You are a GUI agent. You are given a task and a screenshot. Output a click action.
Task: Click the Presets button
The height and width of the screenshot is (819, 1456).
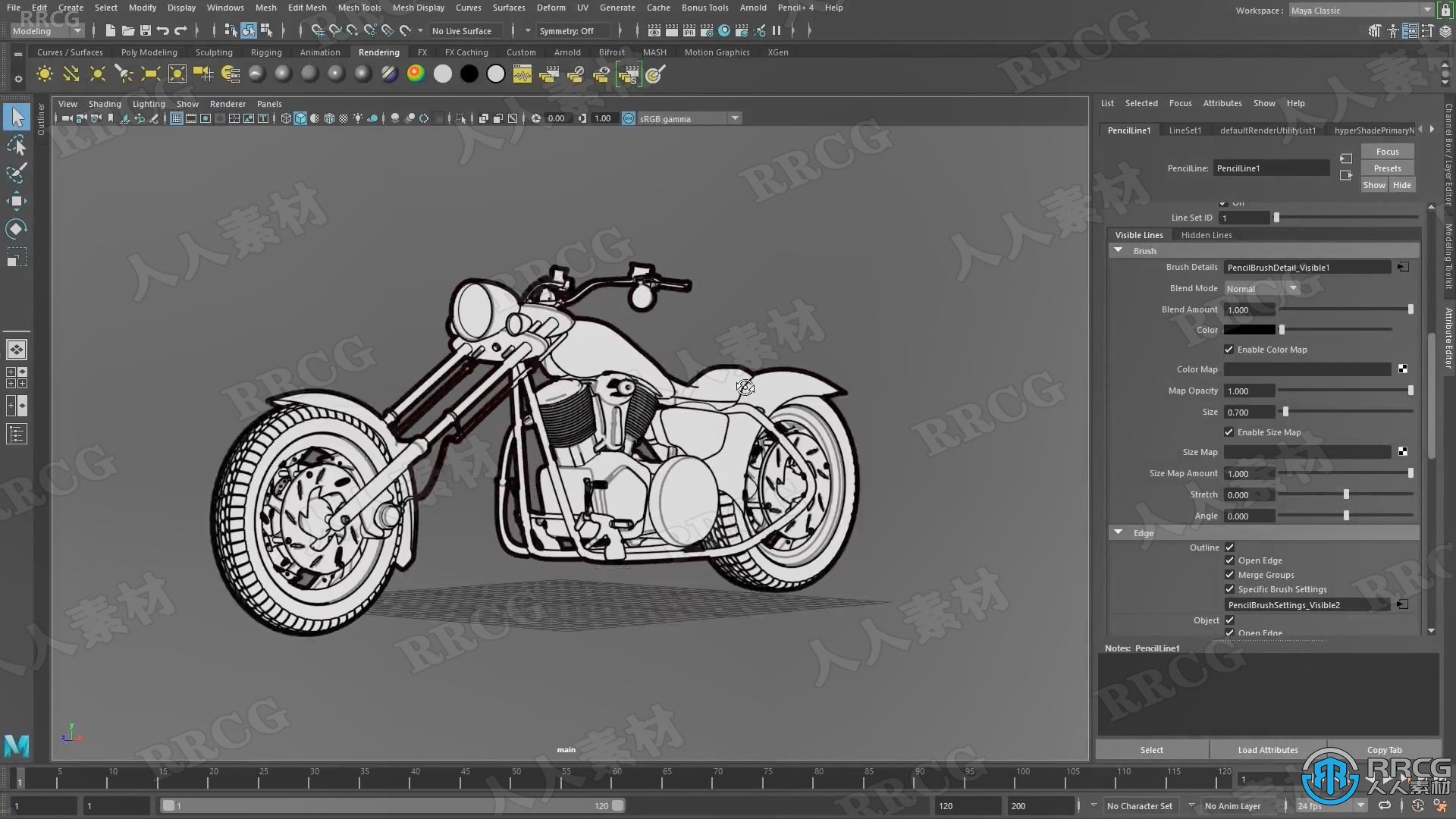(1387, 168)
